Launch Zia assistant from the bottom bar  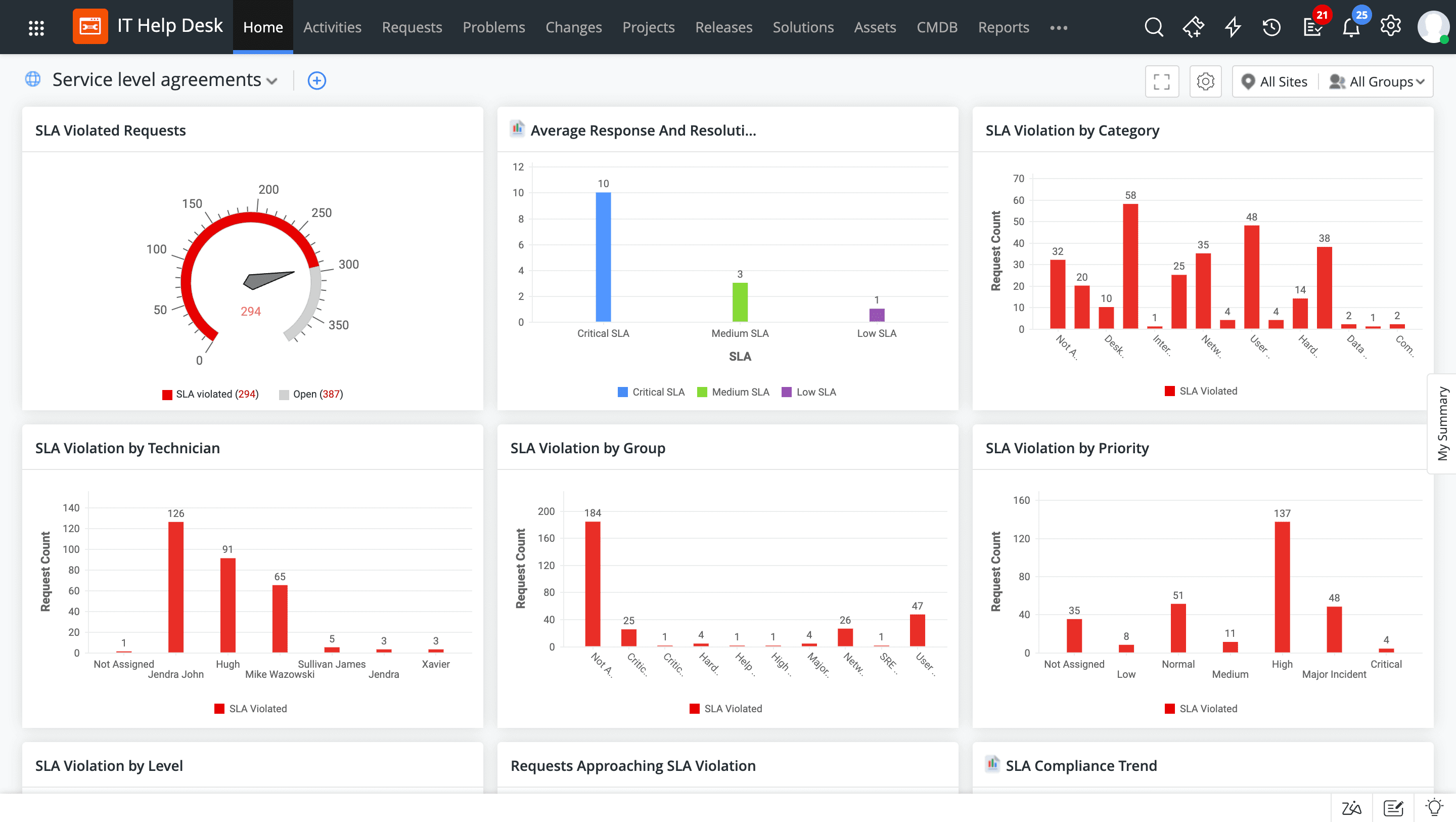click(x=1352, y=807)
